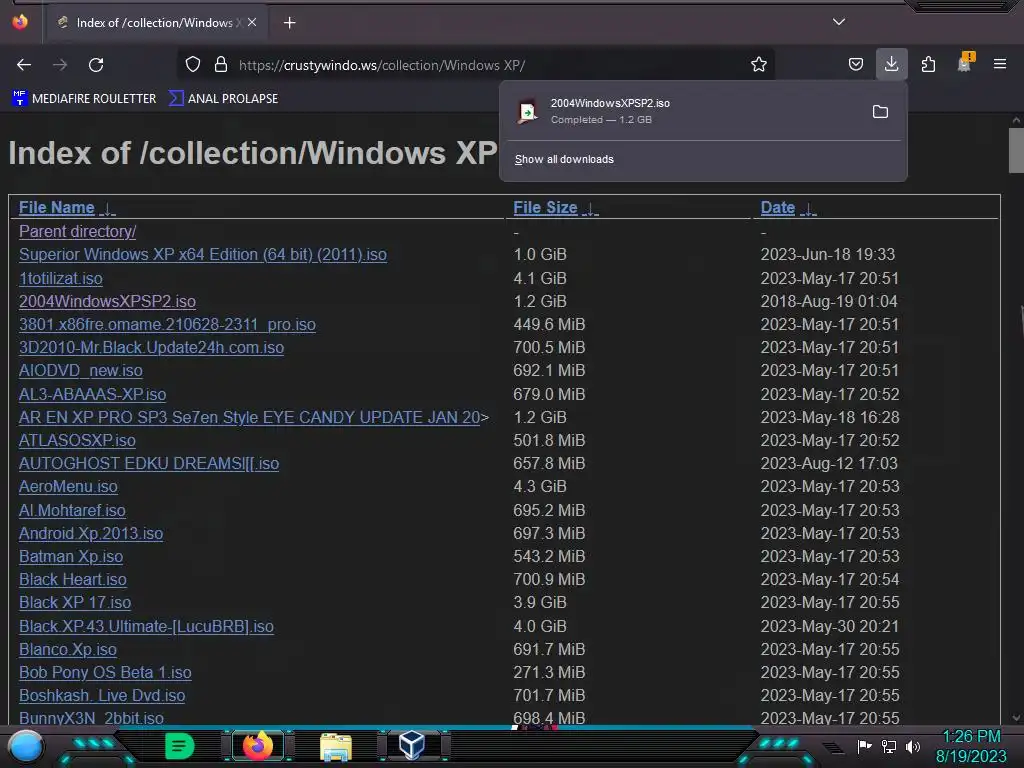Download Blanco.Xp.iso

[x=68, y=650]
